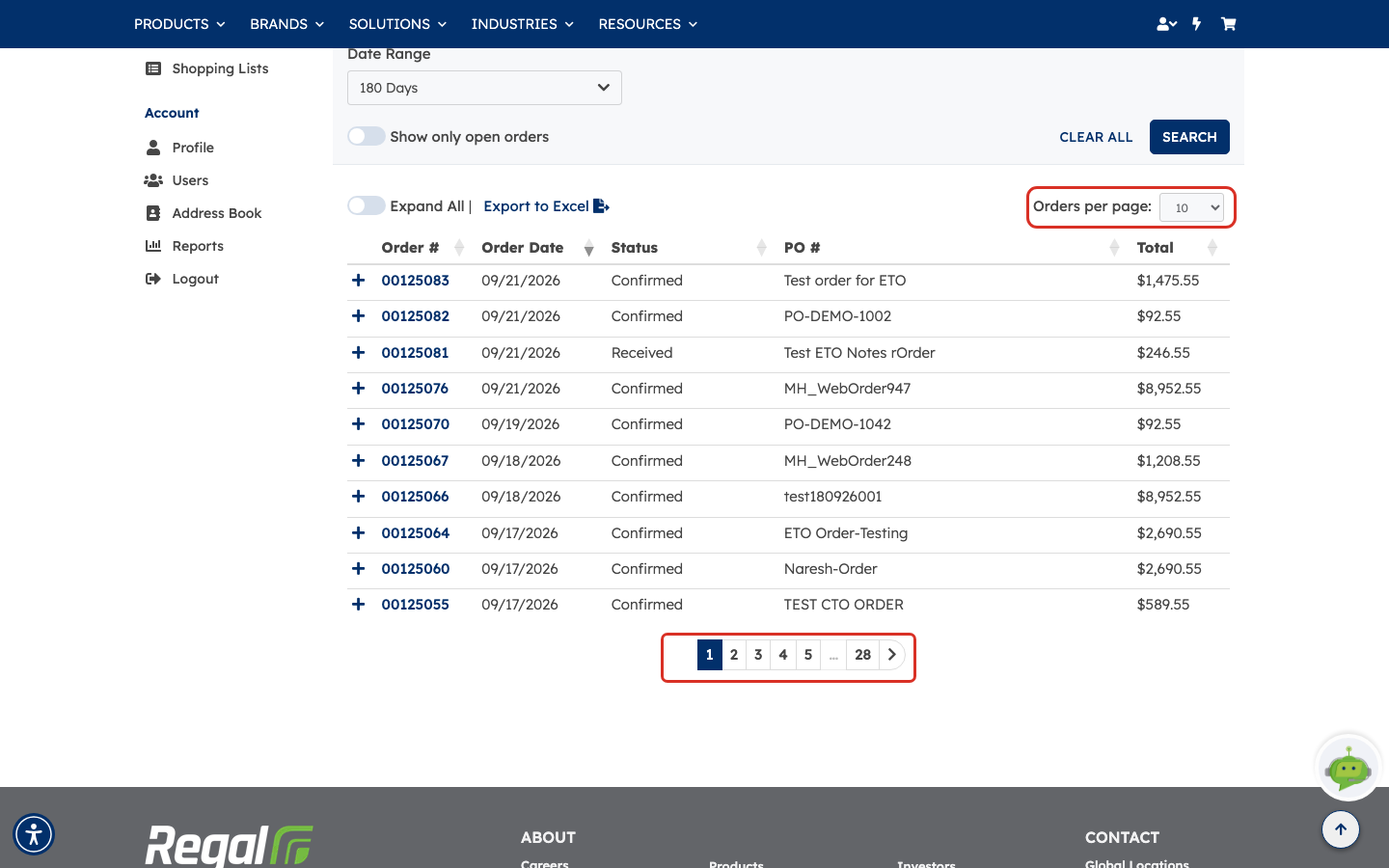Open the user account icon menu
1389x868 pixels.
tap(1166, 24)
